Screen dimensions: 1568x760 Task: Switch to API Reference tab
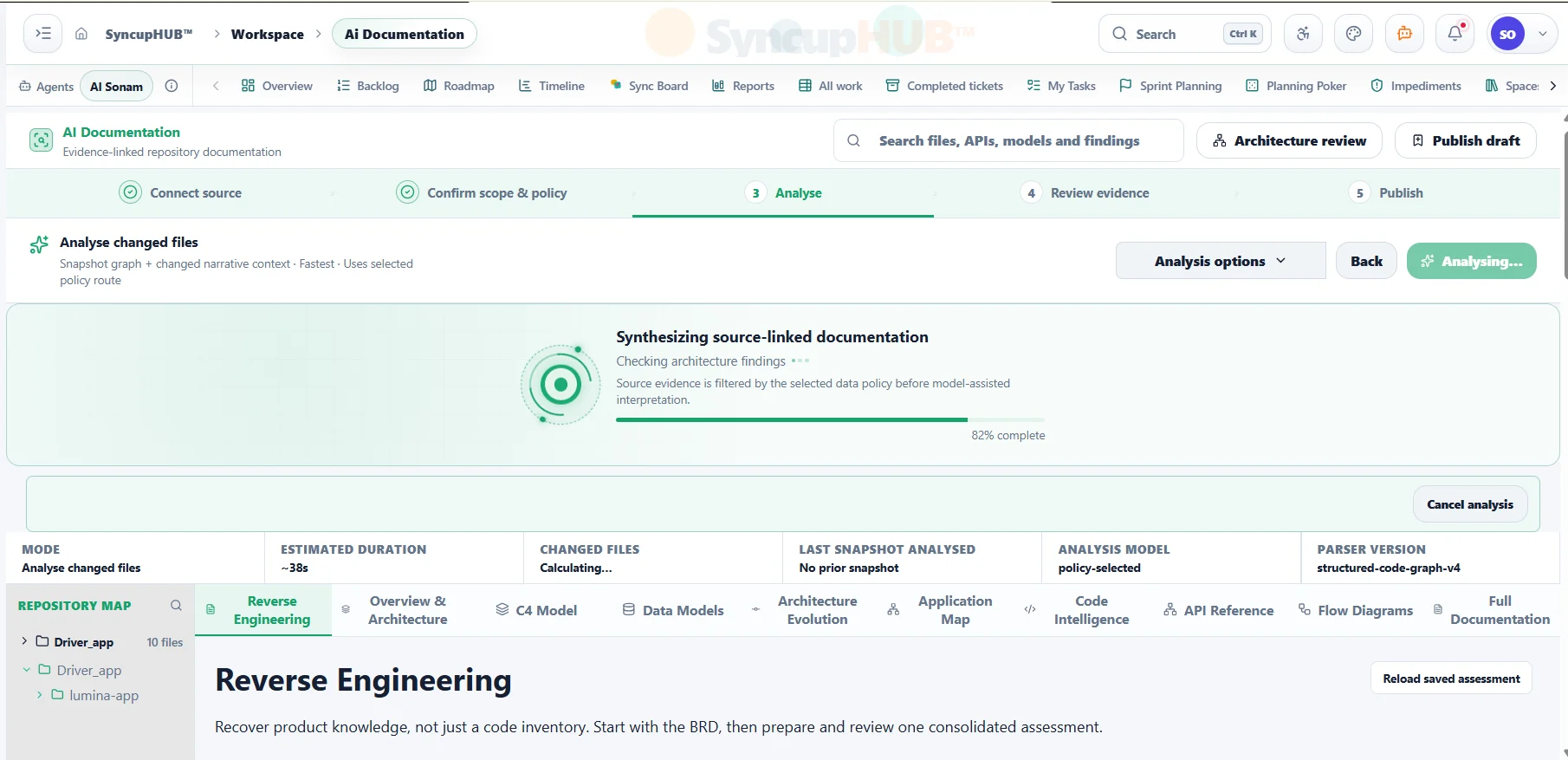[x=1218, y=610]
